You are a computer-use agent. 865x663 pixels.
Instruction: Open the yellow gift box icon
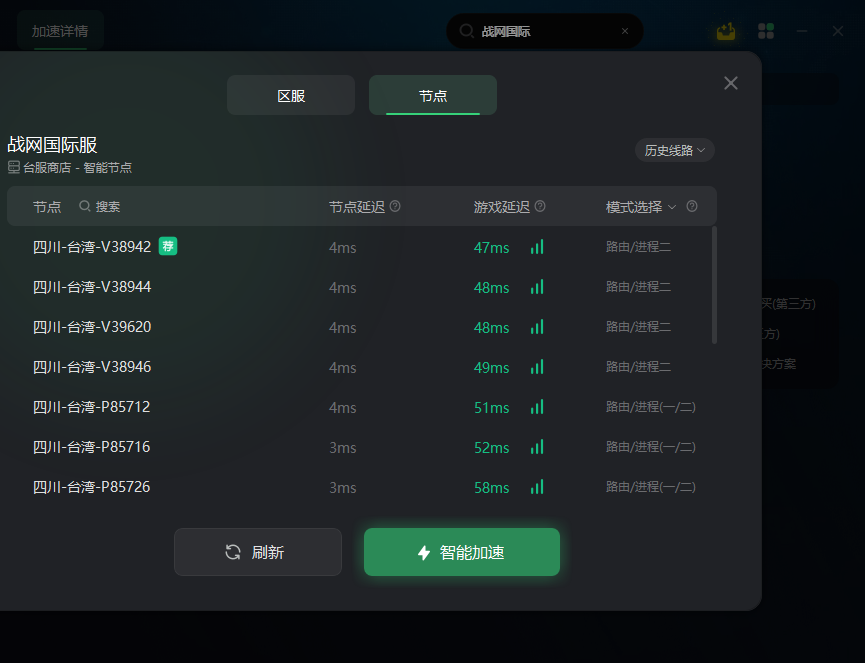tap(726, 31)
